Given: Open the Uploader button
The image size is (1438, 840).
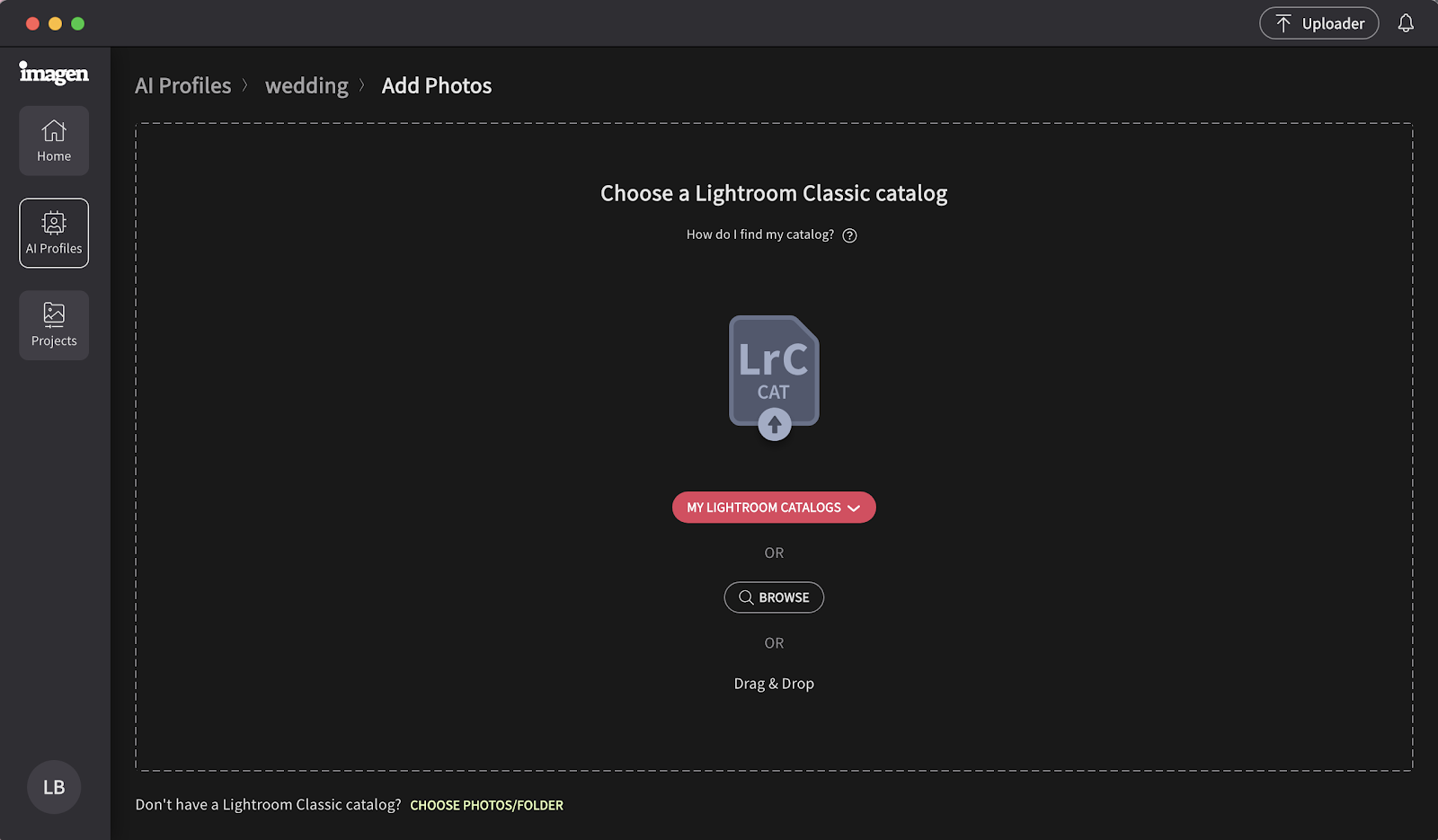Looking at the screenshot, I should click(1318, 23).
